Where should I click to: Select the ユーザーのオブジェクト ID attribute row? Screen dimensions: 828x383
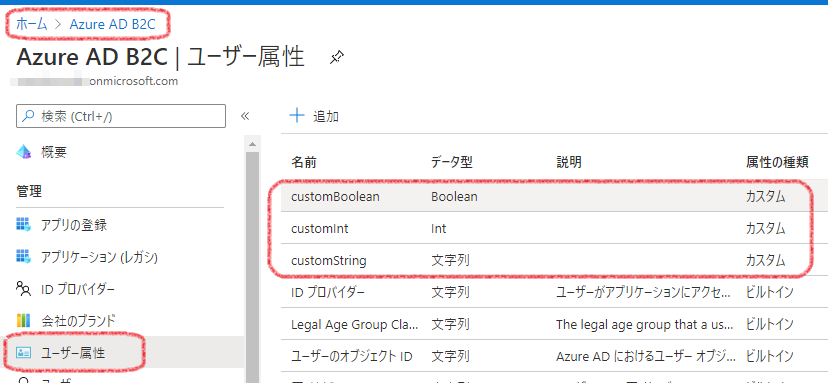[554, 355]
